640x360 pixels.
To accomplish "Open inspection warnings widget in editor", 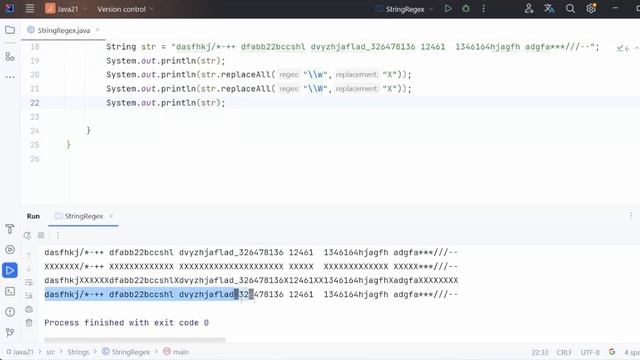I will (x=623, y=48).
